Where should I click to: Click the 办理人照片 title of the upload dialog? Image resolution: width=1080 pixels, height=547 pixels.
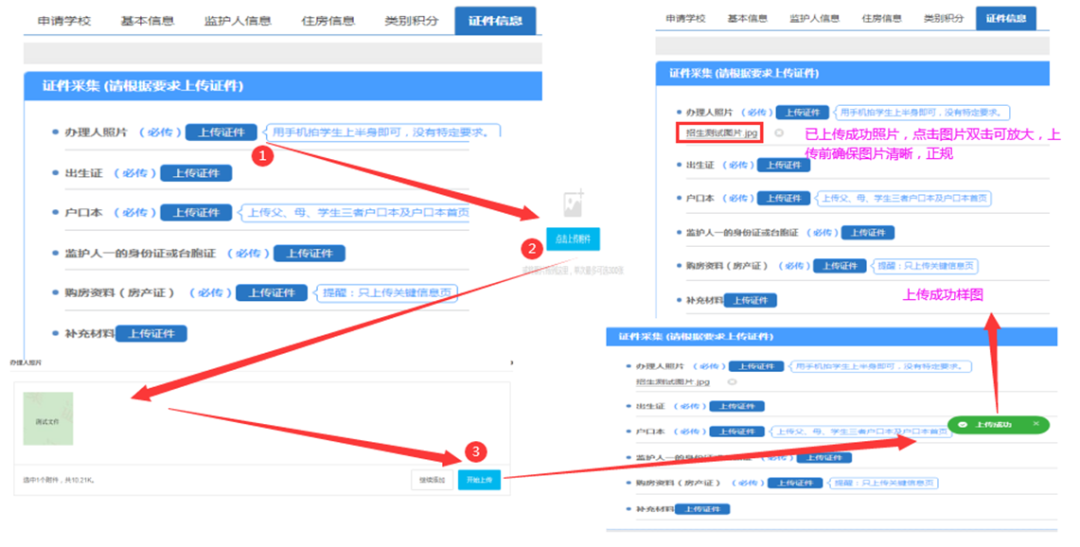point(25,362)
